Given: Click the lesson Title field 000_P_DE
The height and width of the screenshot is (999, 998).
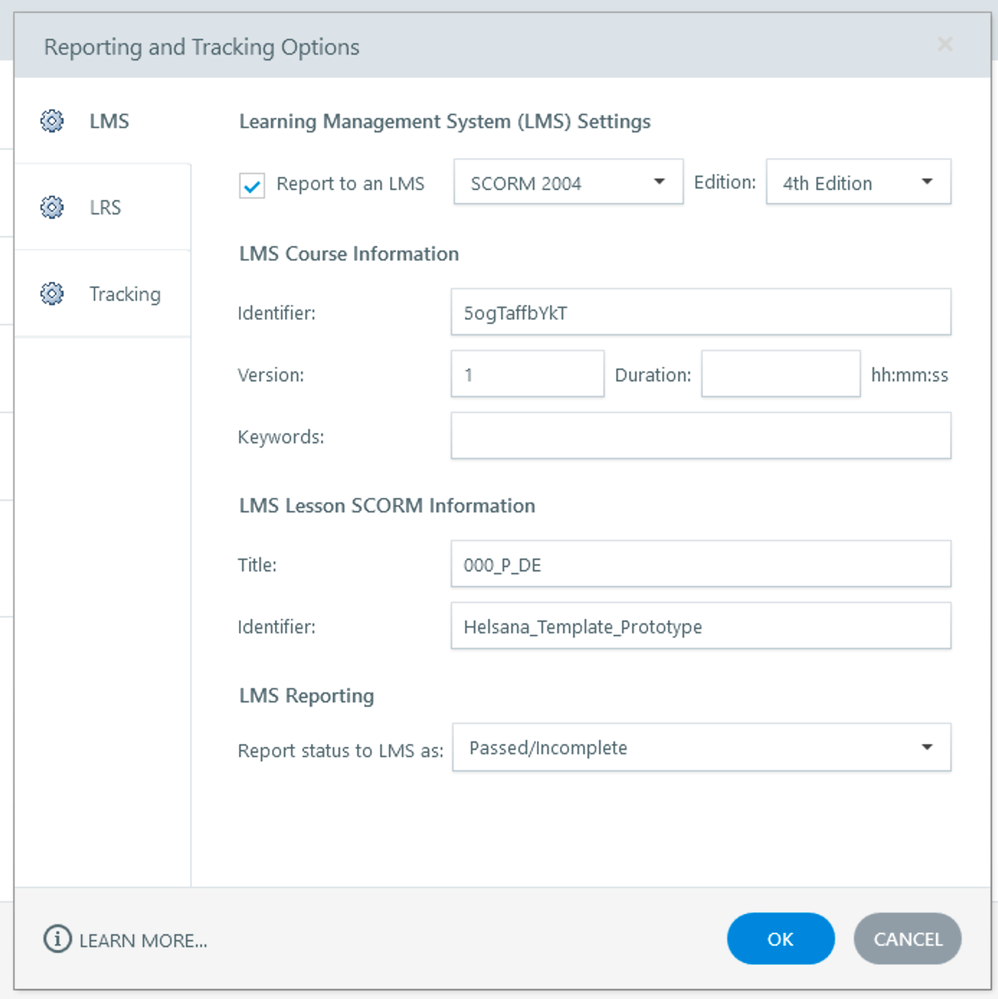Looking at the screenshot, I should (700, 565).
